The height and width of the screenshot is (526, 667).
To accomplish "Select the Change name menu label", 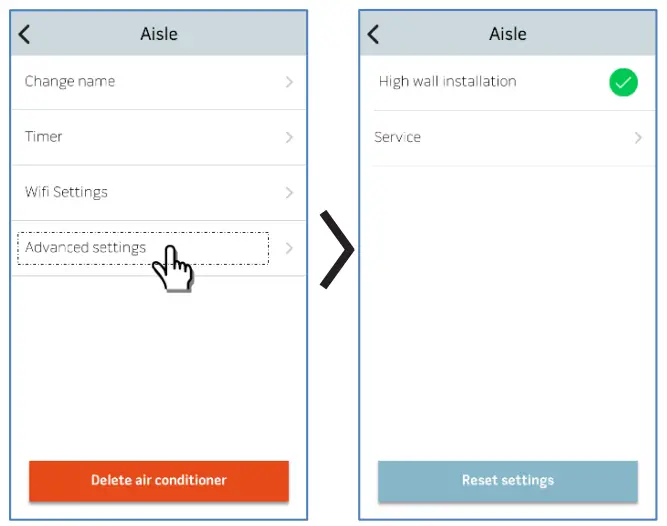I will (x=70, y=81).
